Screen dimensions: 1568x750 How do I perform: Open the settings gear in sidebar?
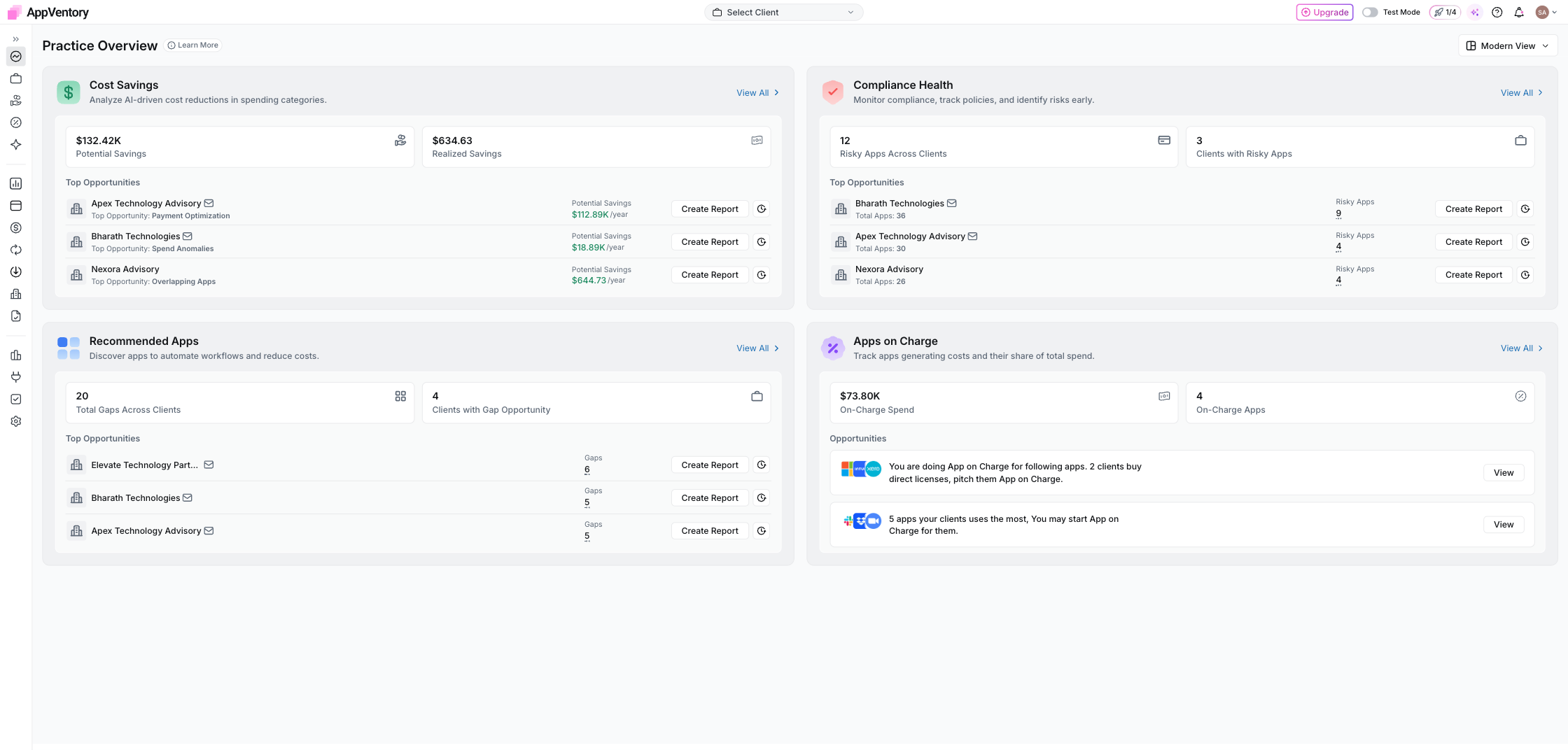[15, 421]
